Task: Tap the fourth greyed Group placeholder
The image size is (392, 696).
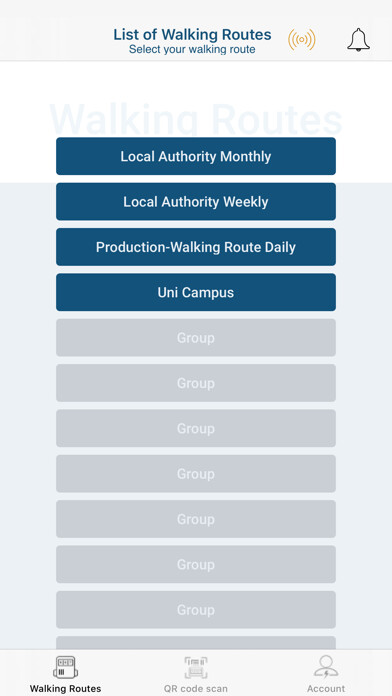Action: pos(196,473)
